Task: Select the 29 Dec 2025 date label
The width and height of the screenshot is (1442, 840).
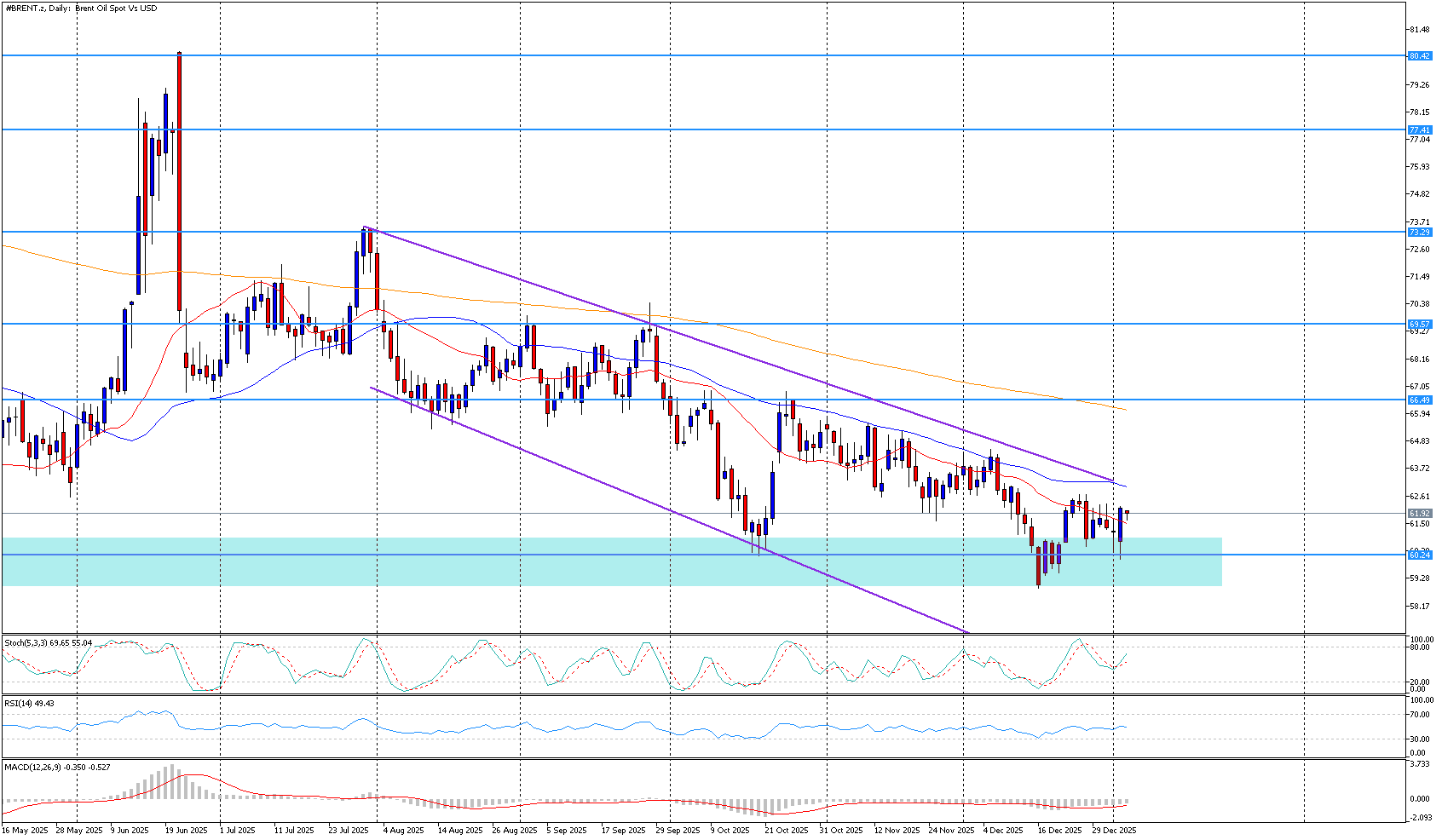Action: (1115, 830)
